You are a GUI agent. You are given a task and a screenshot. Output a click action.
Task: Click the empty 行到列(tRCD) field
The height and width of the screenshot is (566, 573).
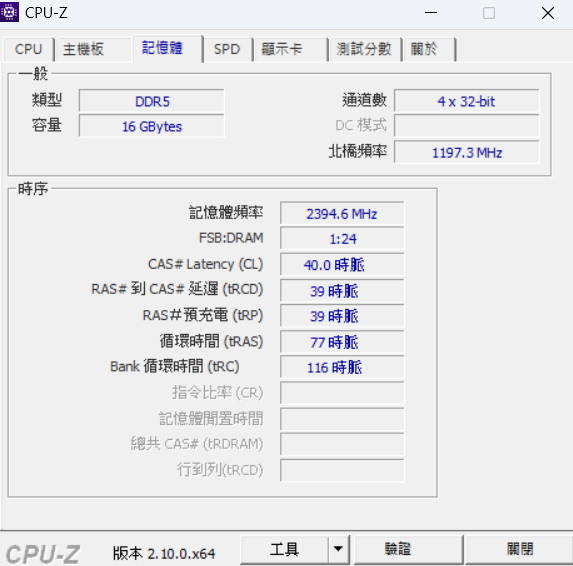tap(342, 471)
